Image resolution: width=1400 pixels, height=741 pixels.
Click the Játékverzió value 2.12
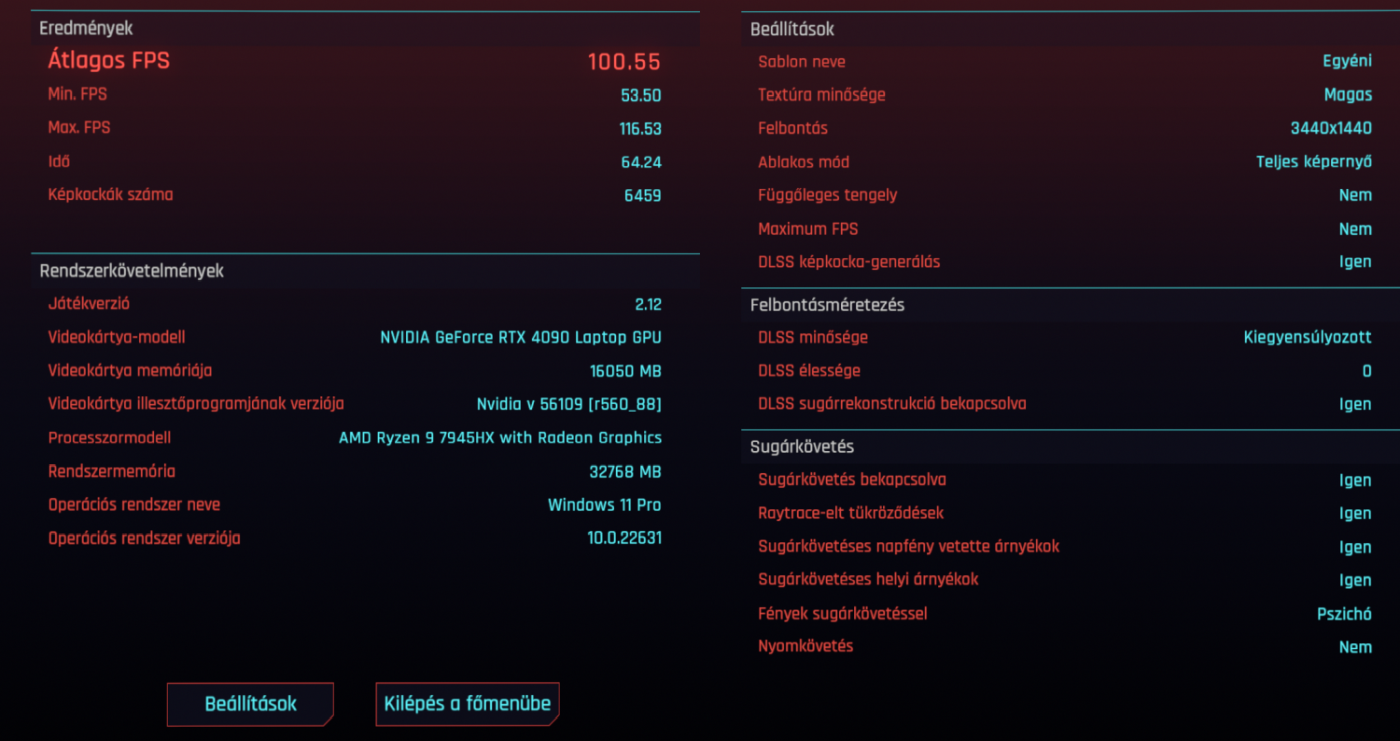tap(648, 304)
